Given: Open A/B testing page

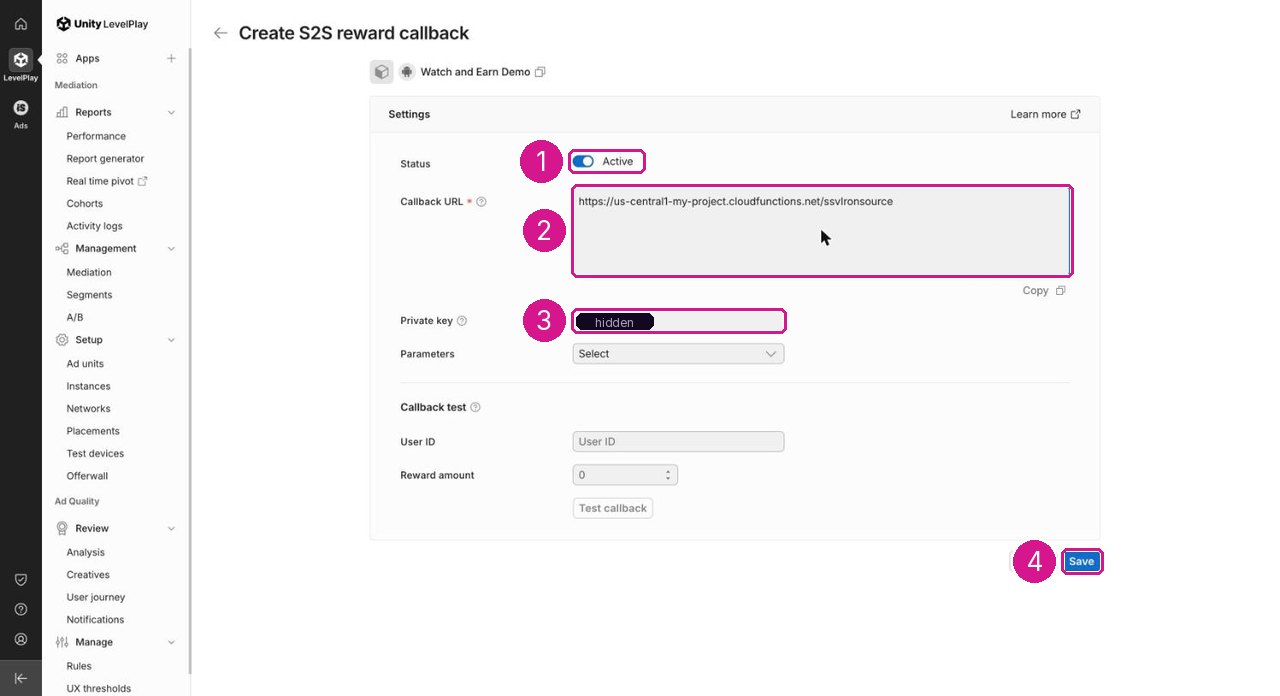Looking at the screenshot, I should [75, 317].
